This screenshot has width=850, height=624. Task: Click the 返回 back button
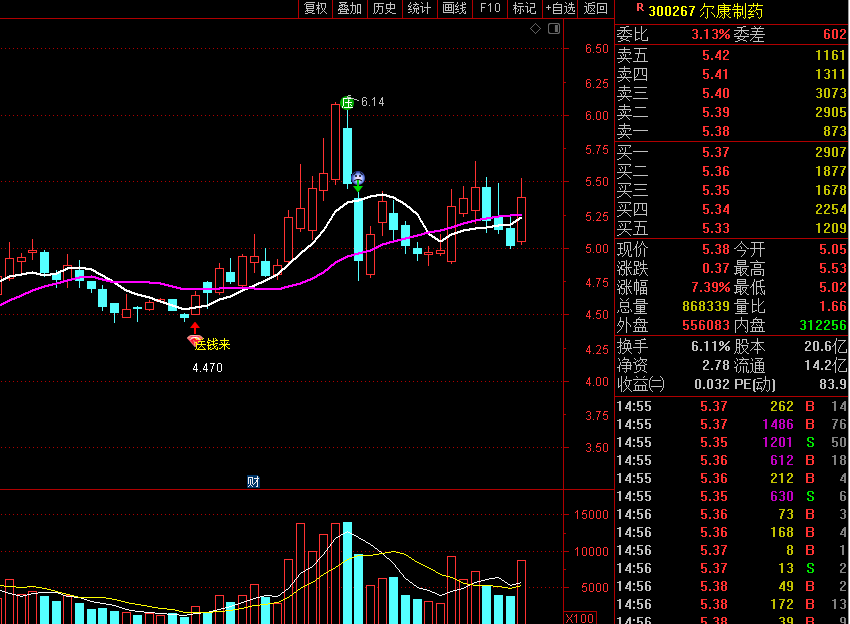tap(596, 8)
